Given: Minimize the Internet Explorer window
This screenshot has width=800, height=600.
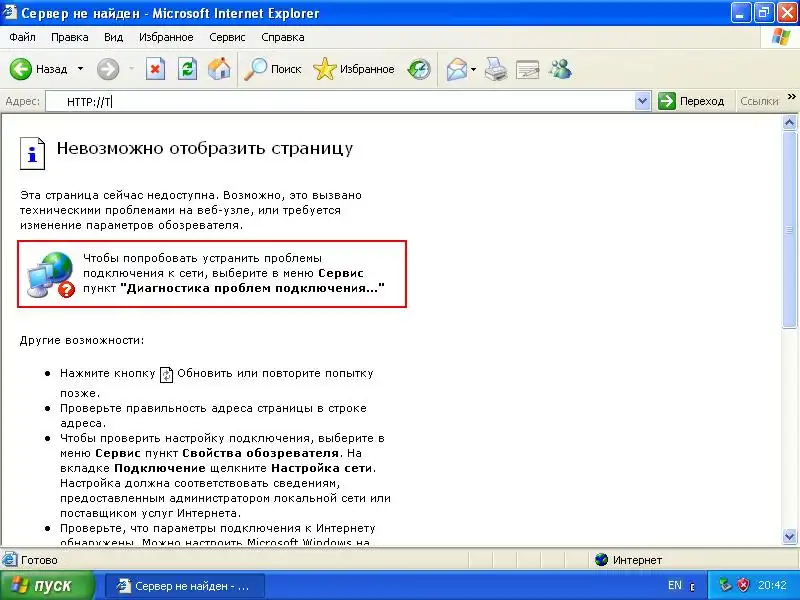Looking at the screenshot, I should (740, 13).
